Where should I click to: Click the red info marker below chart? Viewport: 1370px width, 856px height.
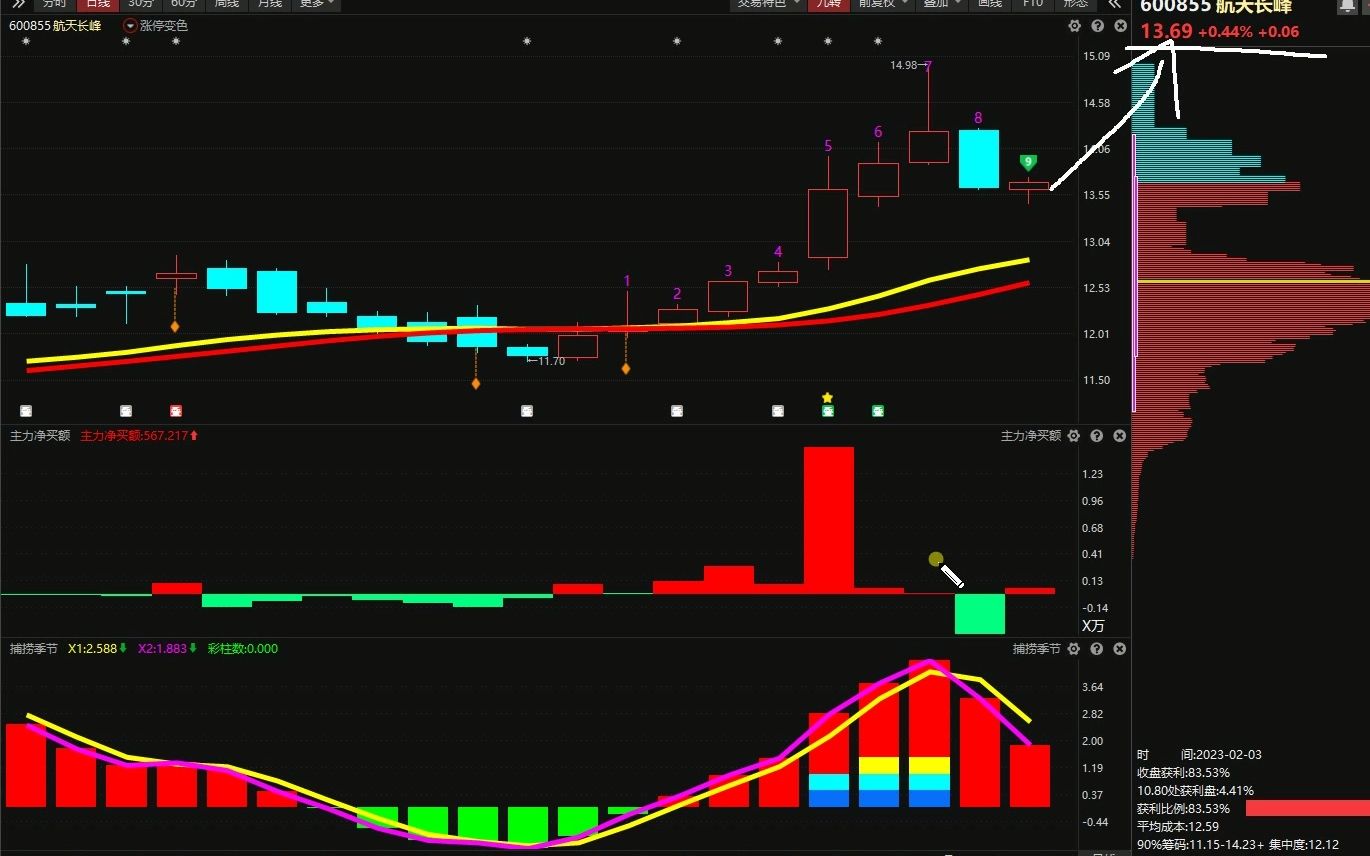[x=176, y=411]
